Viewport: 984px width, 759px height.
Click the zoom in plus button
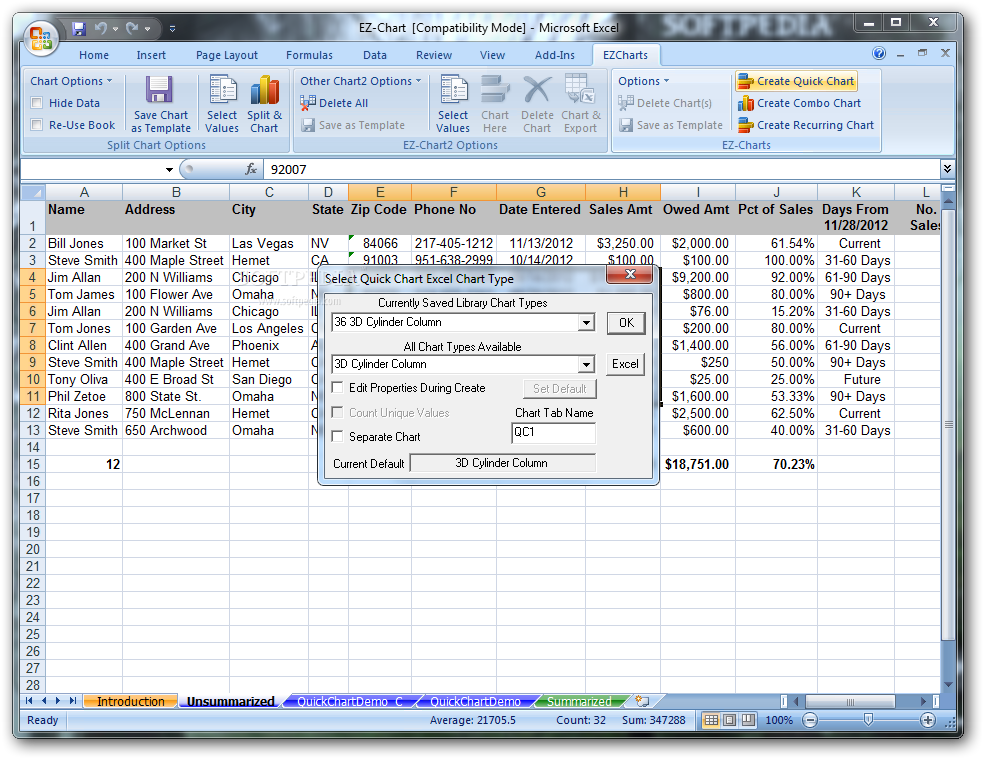point(928,720)
